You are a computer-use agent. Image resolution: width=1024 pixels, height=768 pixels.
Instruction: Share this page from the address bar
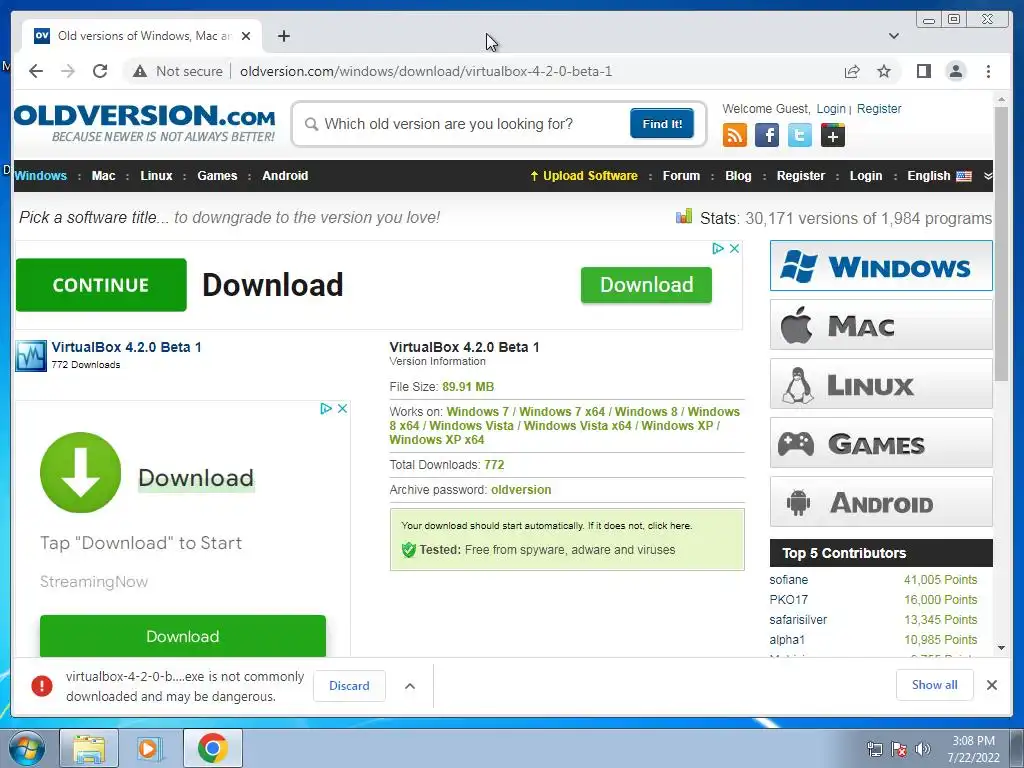[x=852, y=71]
